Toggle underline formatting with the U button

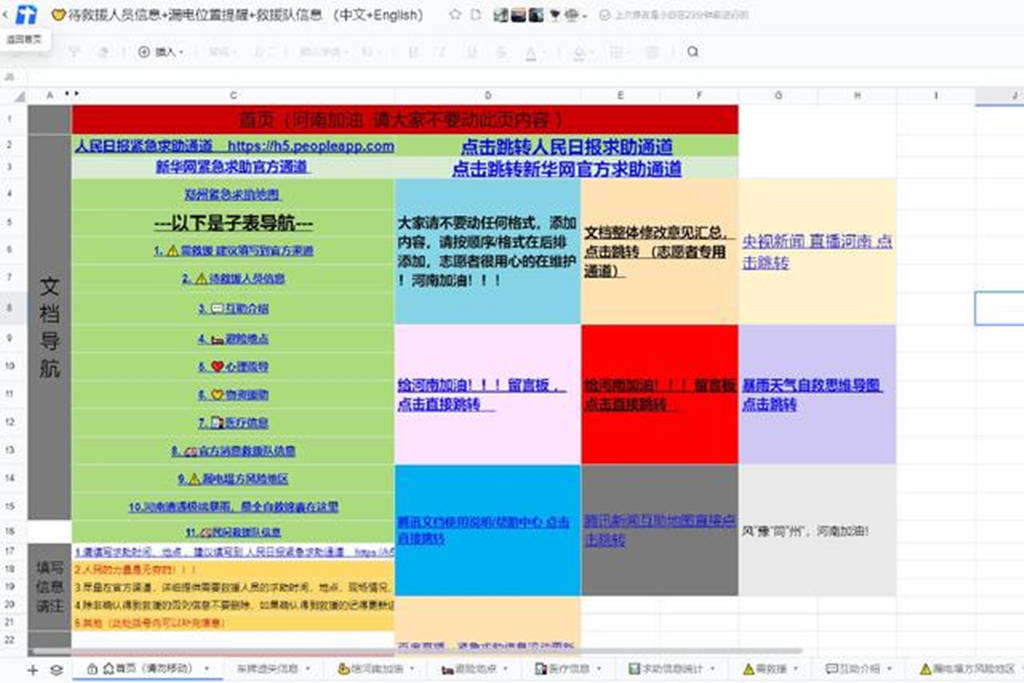(472, 52)
